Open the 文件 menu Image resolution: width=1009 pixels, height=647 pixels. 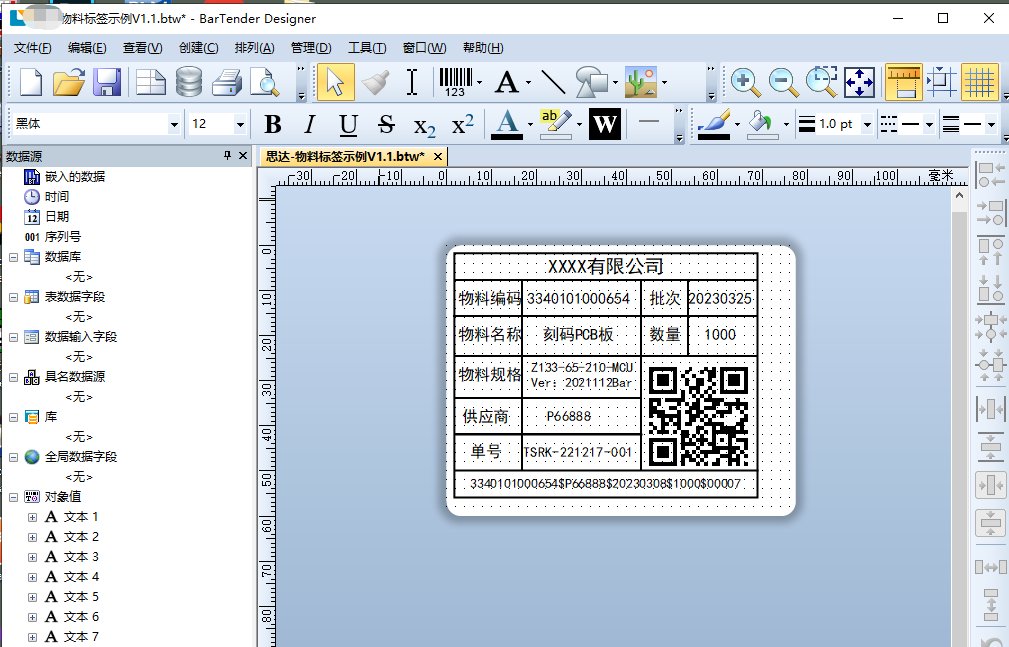click(32, 48)
